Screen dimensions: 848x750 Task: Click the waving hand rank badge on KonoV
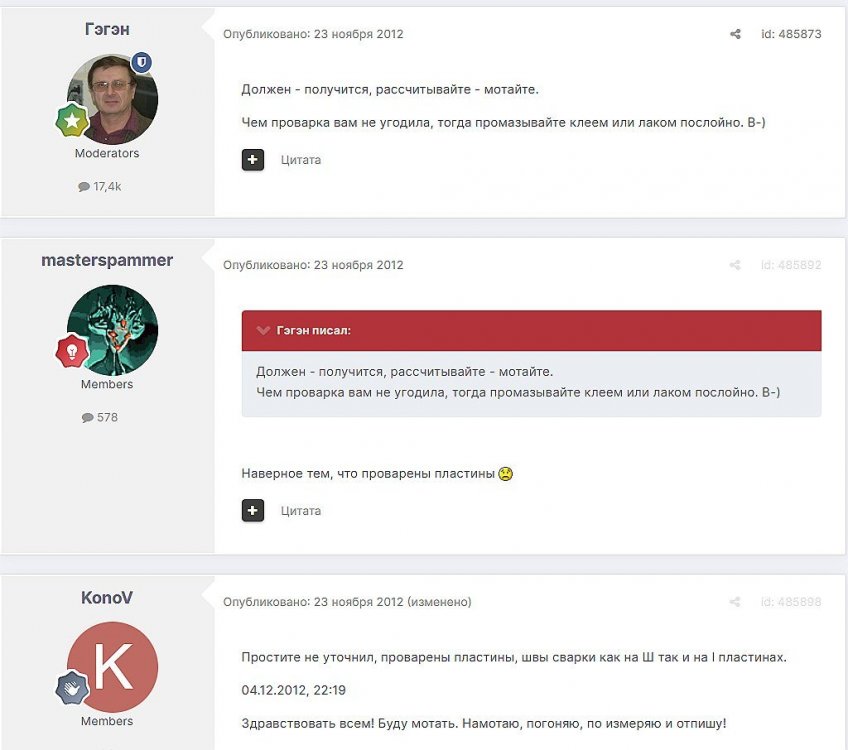pos(72,688)
